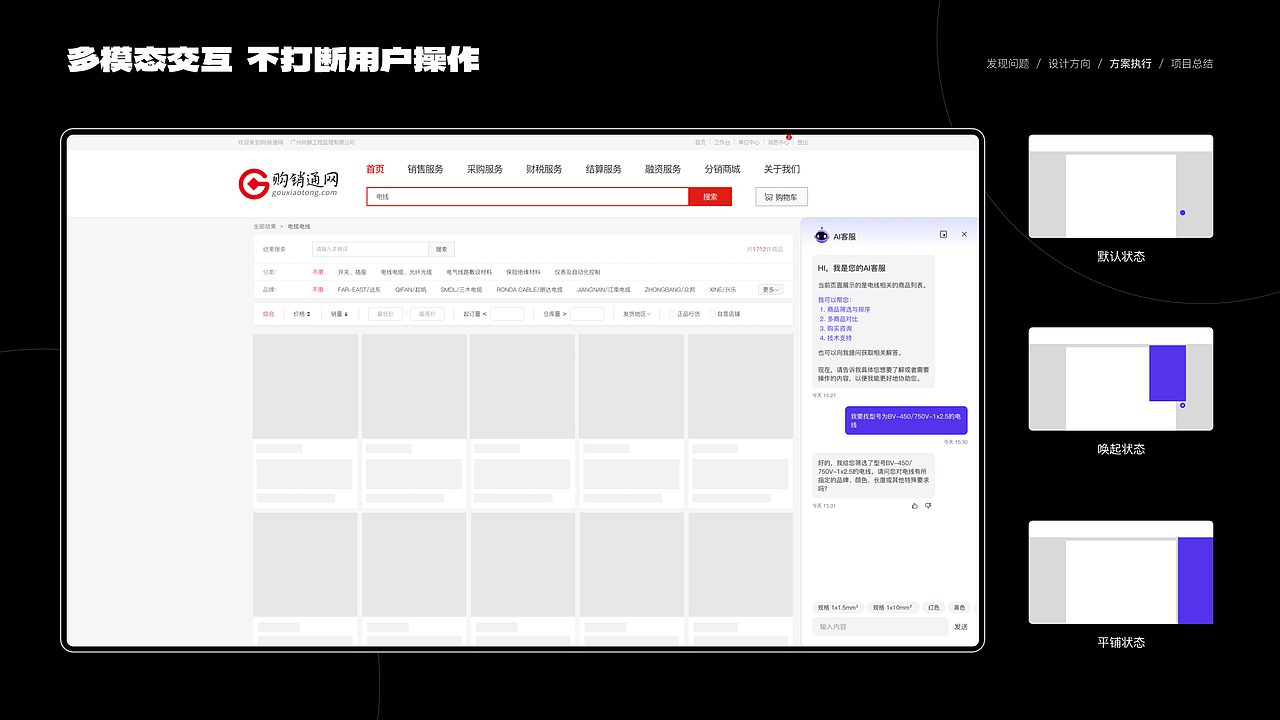Filter by brand JIANGNAN/江南电缆
This screenshot has width=1280, height=720.
click(x=603, y=289)
